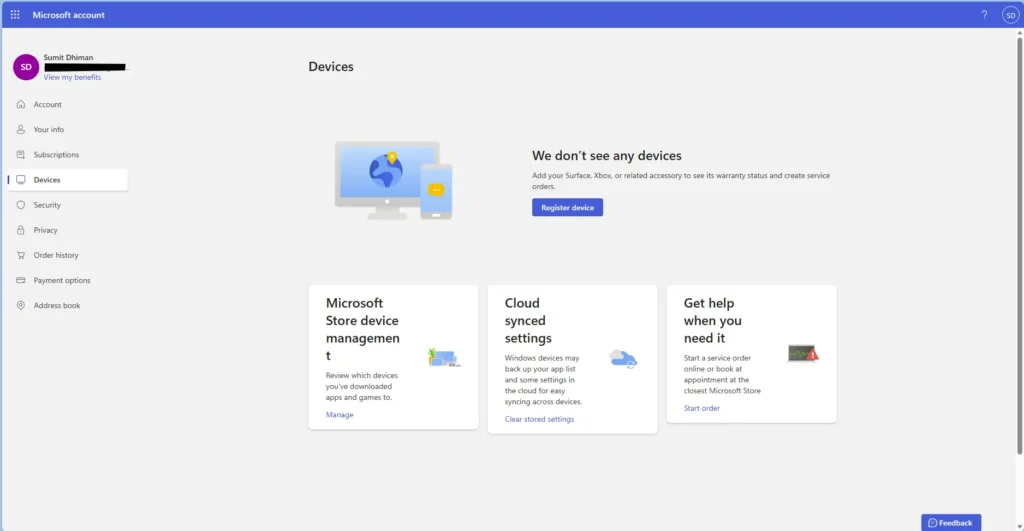Click the Manage link for Store devices
Viewport: 1024px width, 531px height.
(x=339, y=414)
